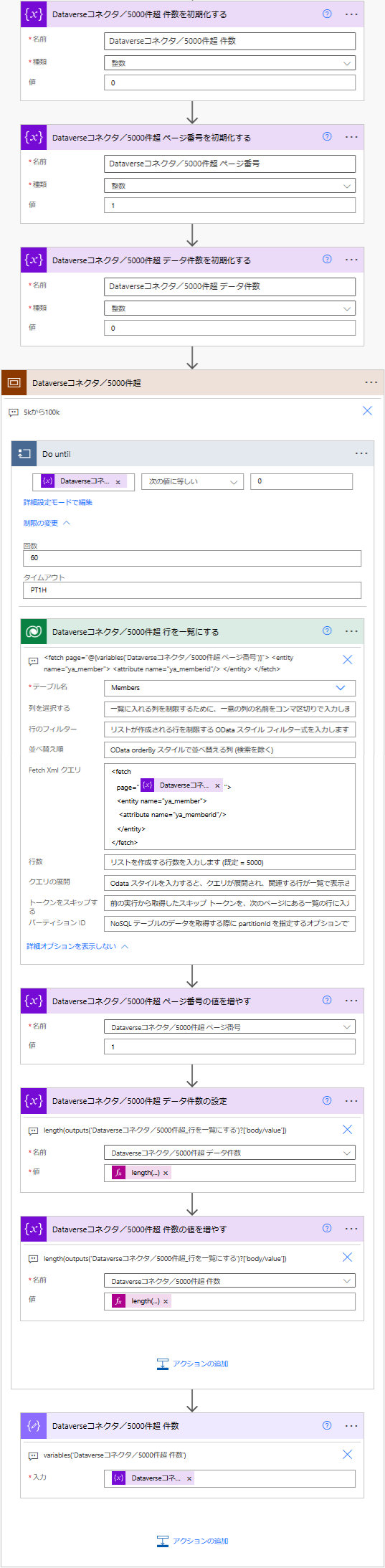The height and width of the screenshot is (1568, 385).
Task: Click クエリの展開 input field
Action: pyautogui.click(x=229, y=883)
